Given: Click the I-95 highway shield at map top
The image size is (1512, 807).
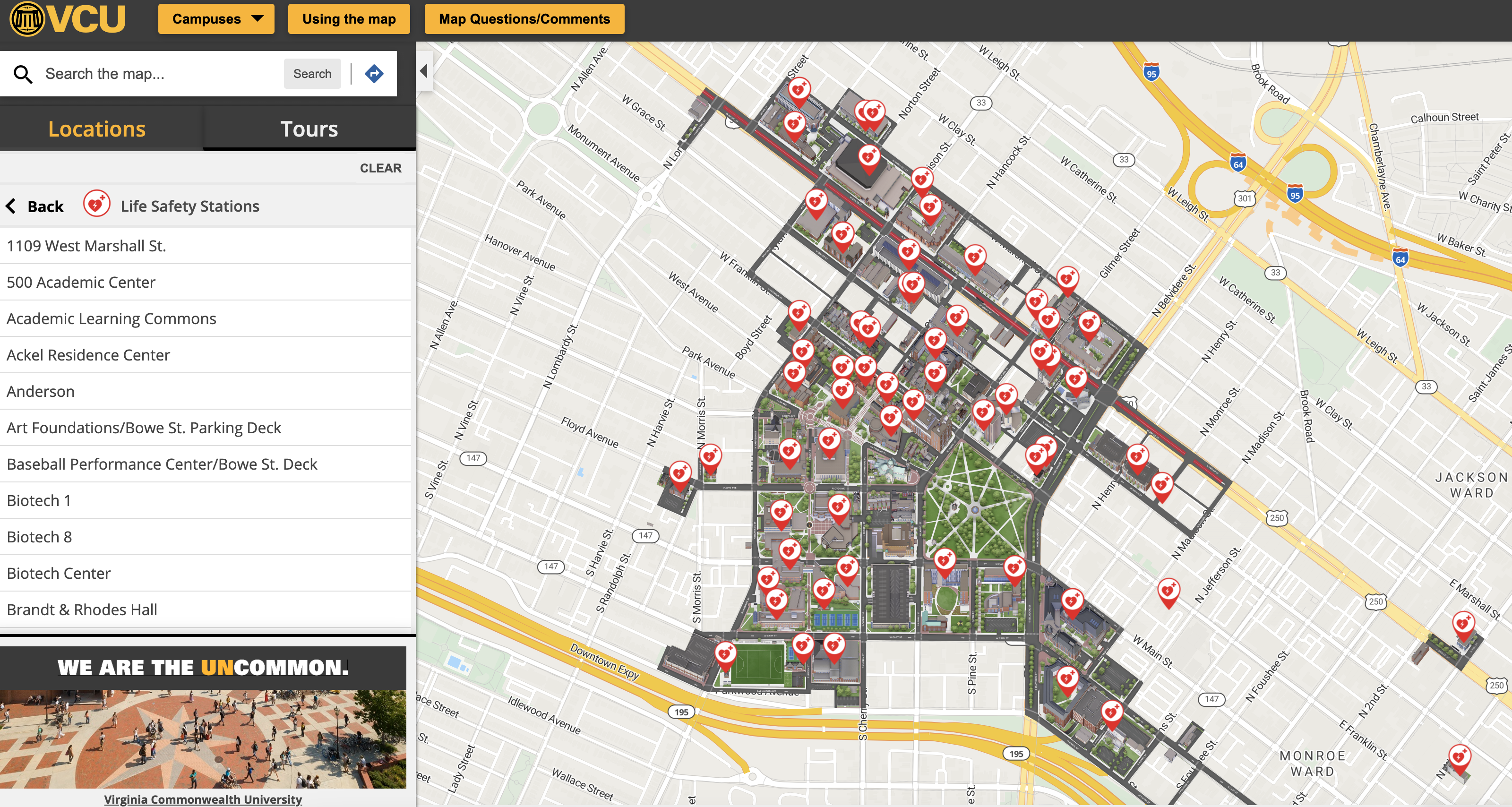Looking at the screenshot, I should coord(1151,72).
